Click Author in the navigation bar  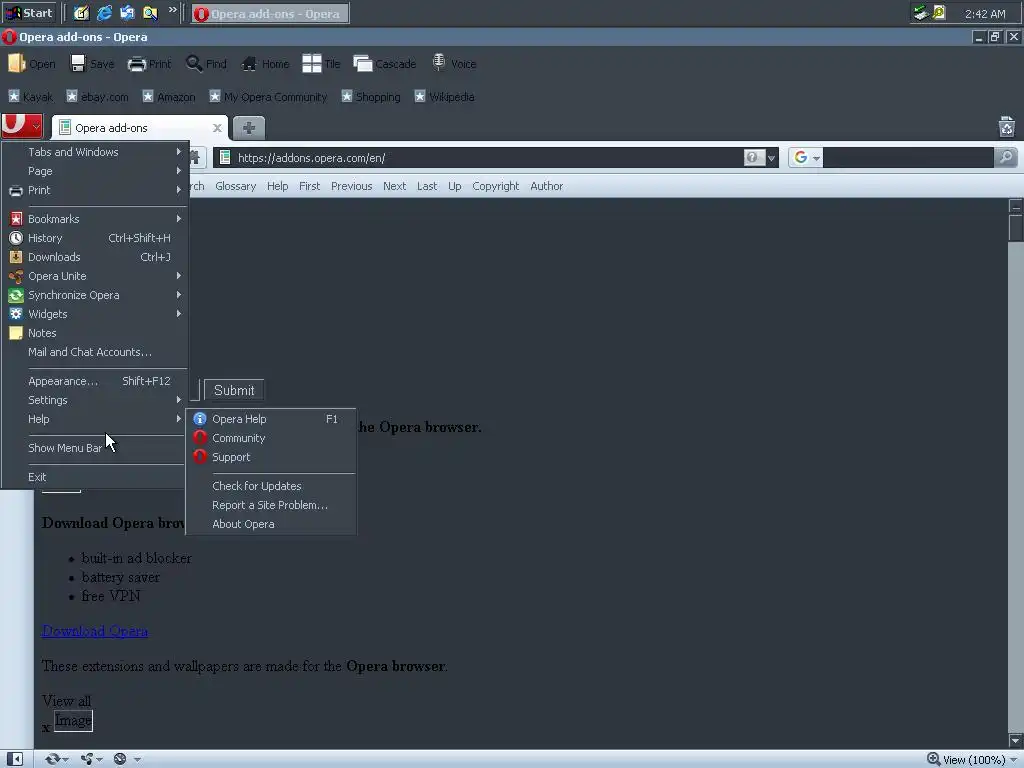547,186
